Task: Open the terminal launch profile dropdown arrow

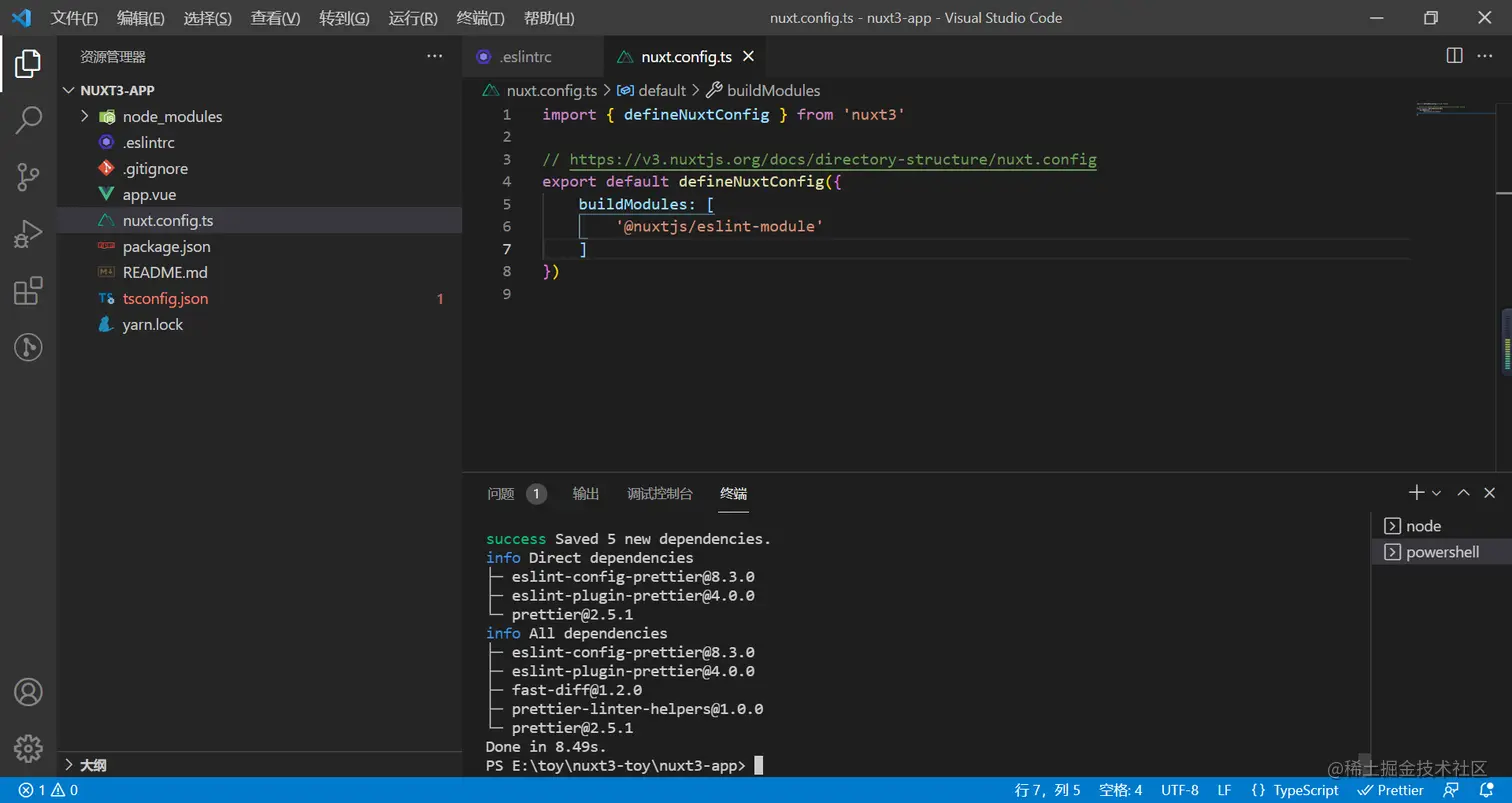Action: (x=1436, y=493)
